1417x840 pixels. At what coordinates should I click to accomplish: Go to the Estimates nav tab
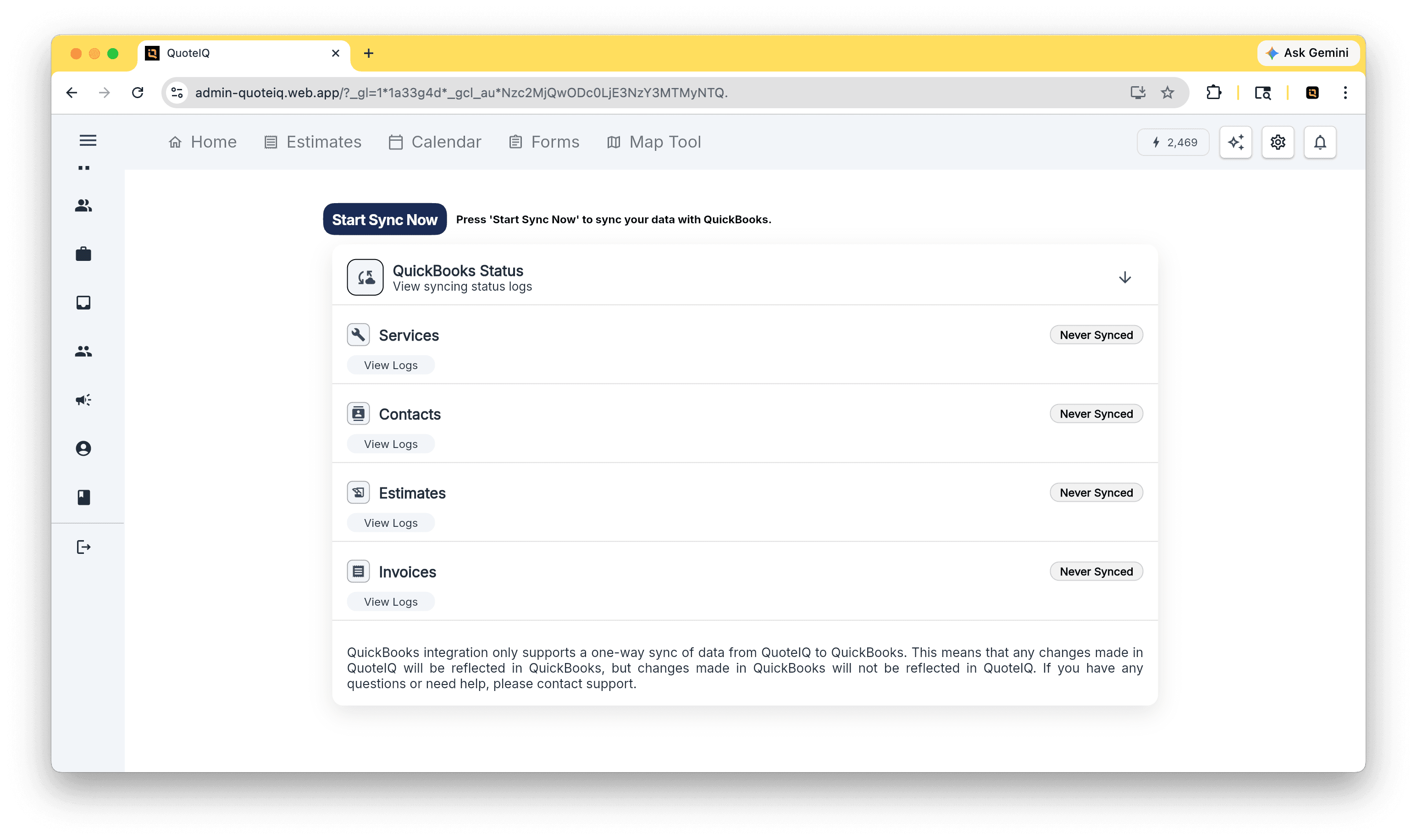pos(312,142)
